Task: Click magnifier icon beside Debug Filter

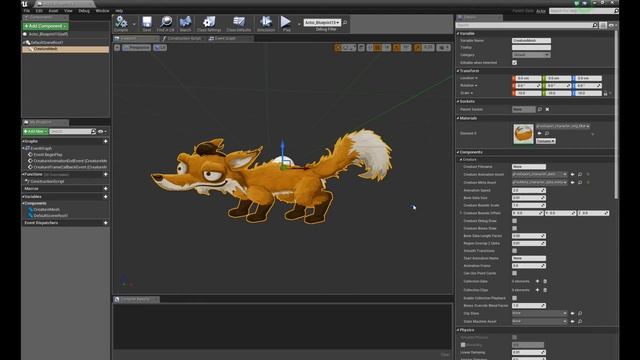Action: click(x=345, y=22)
